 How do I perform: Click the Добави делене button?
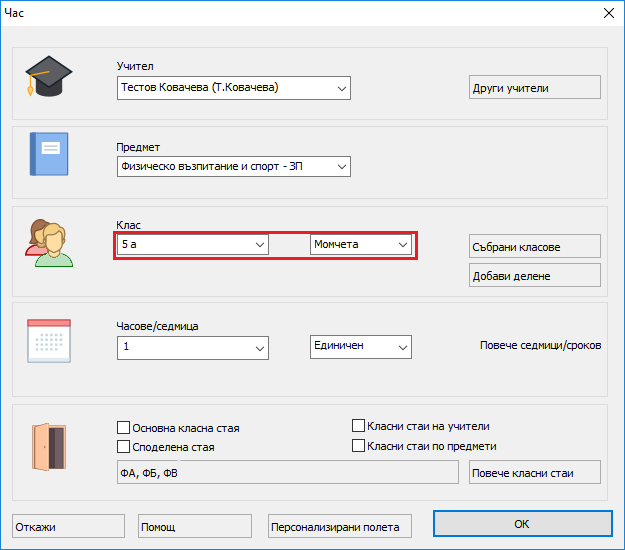pyautogui.click(x=535, y=275)
